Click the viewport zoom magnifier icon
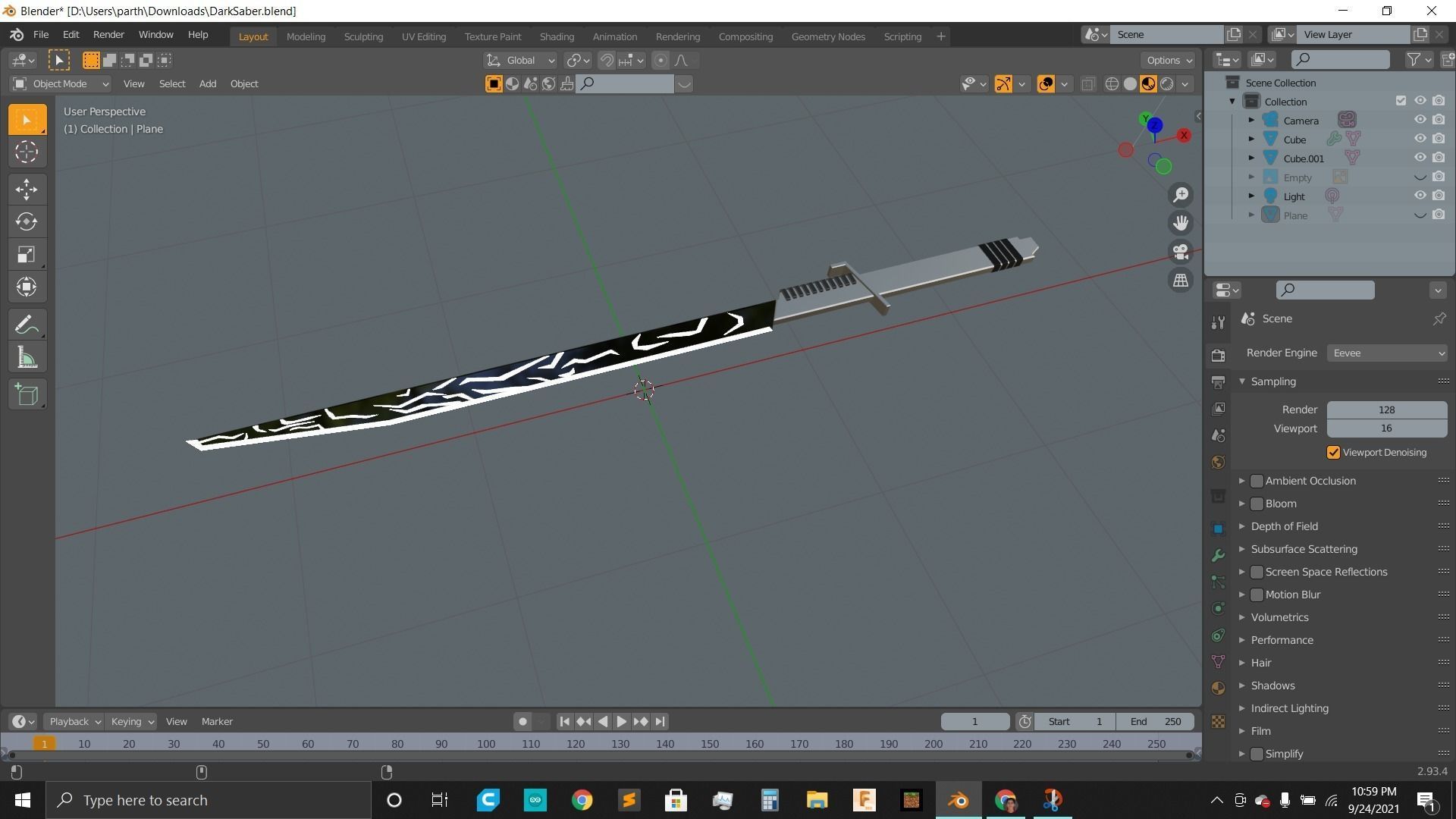The image size is (1456, 819). tap(1181, 195)
